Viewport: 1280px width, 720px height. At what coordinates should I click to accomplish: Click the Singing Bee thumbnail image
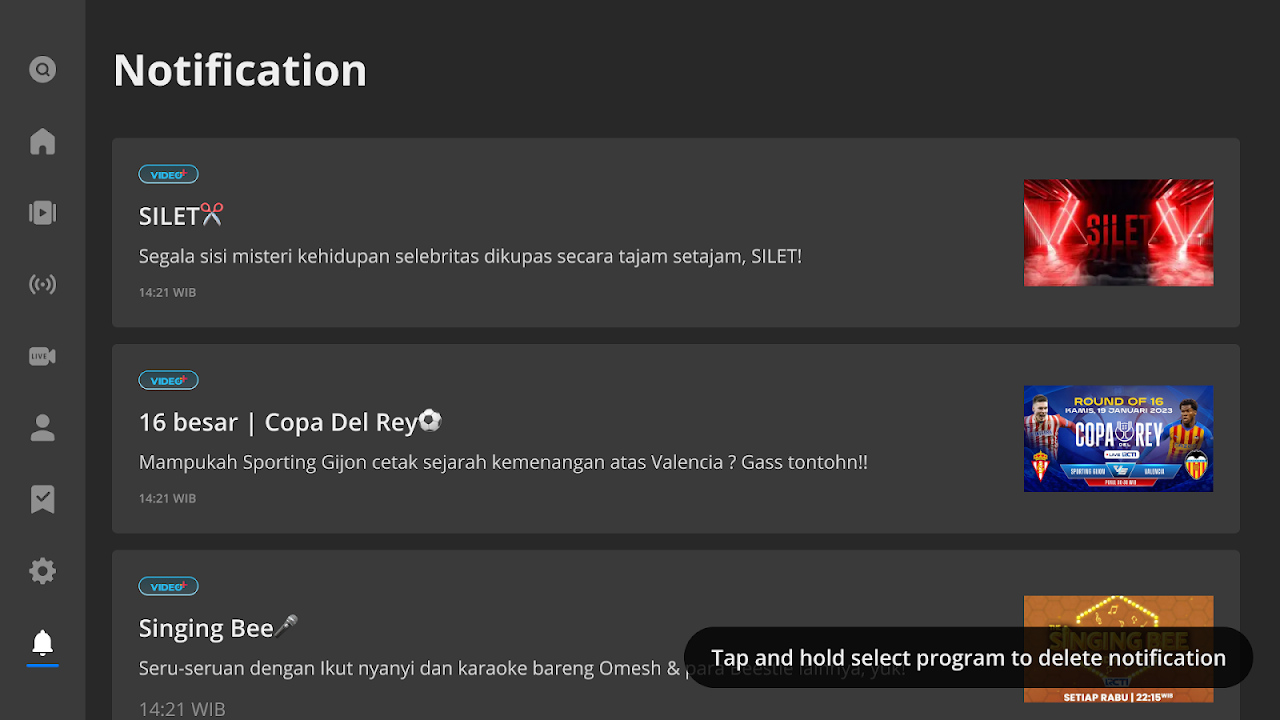tap(1118, 647)
